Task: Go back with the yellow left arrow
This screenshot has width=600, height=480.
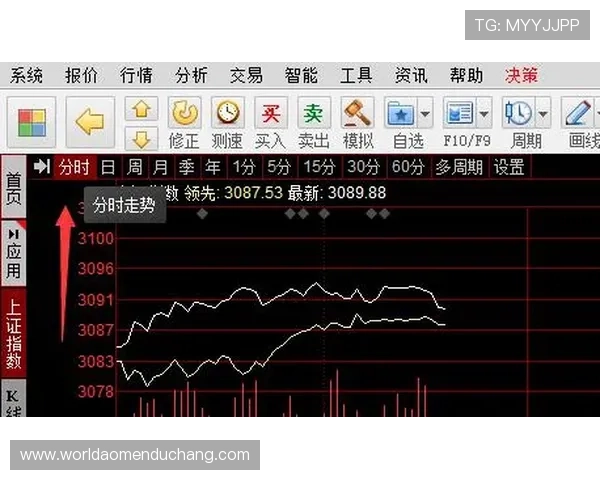Action: click(90, 122)
